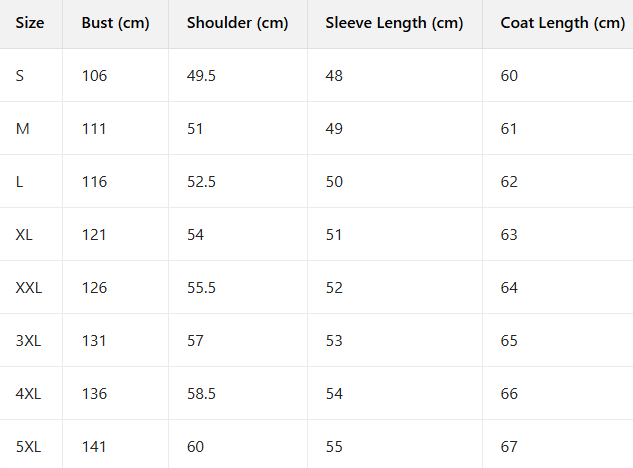633x468 pixels.
Task: Click the S size label cell
Action: 20,76
